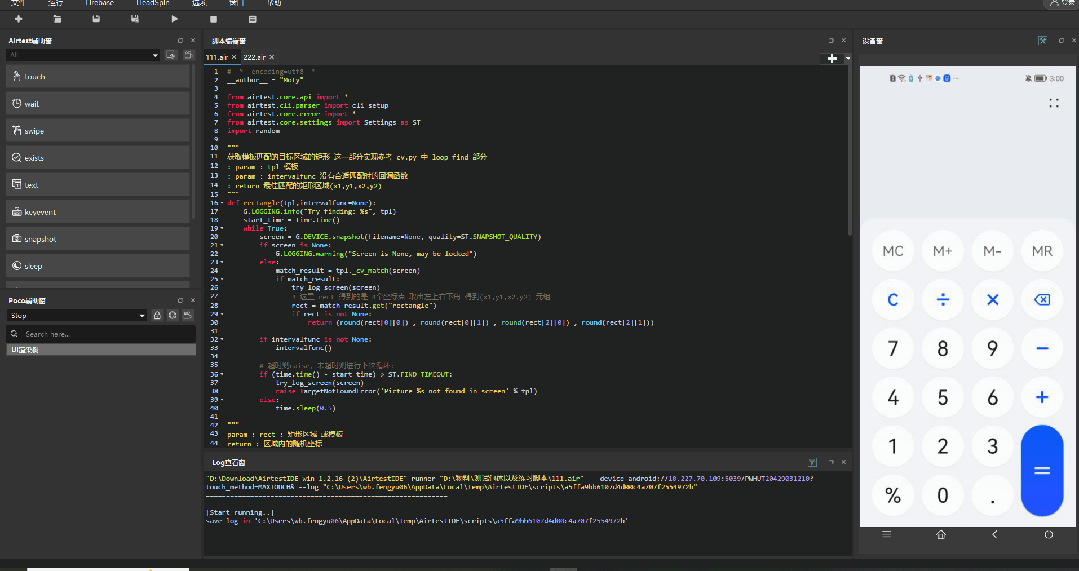Tap the M+ key on the calculator
Screen dimensions: 1079x571
tap(942, 251)
